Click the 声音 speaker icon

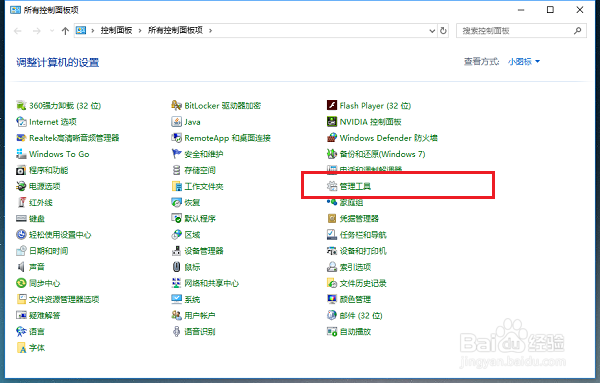pos(21,267)
